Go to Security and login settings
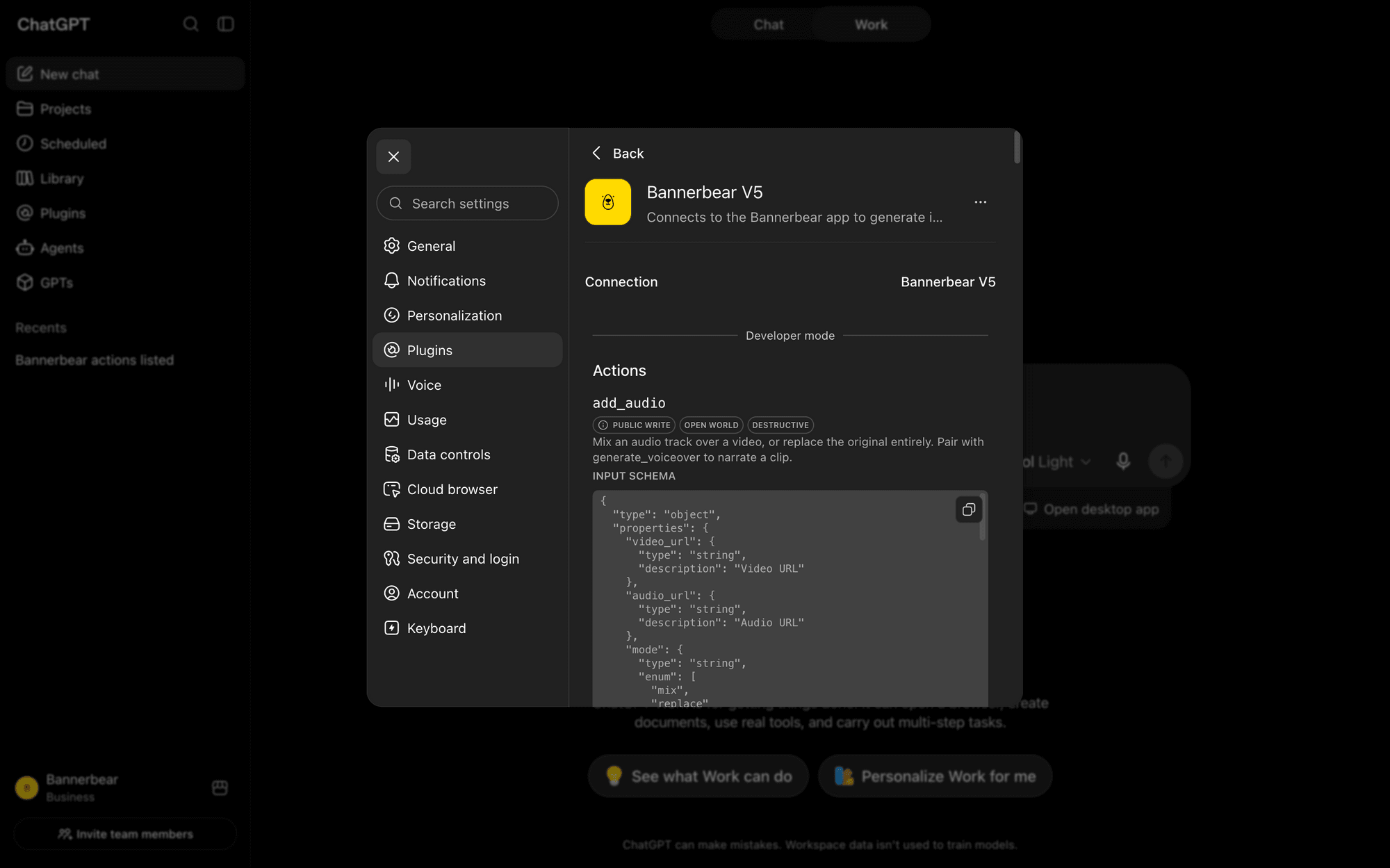This screenshot has height=868, width=1390. (467, 559)
